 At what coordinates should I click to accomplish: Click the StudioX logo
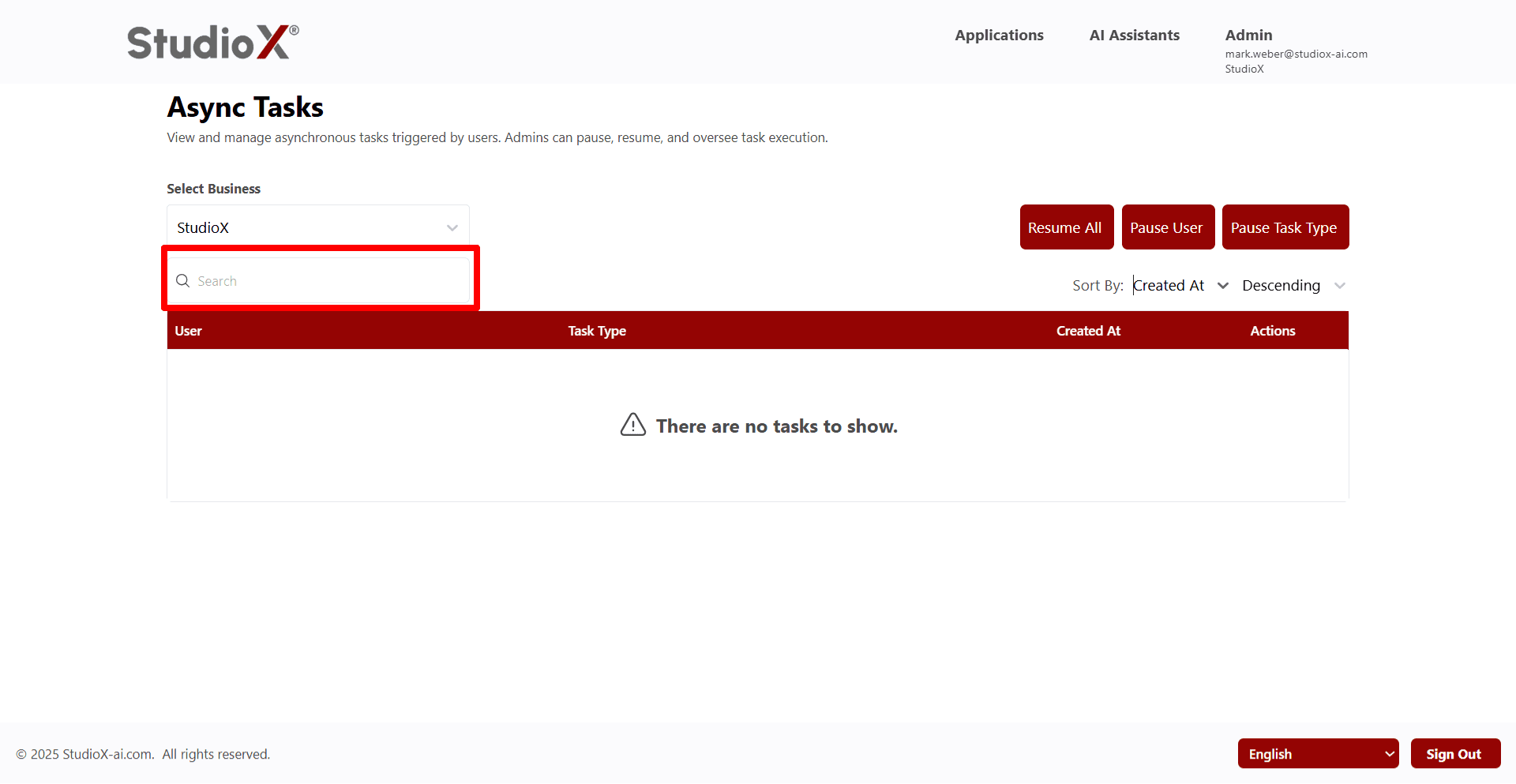[211, 42]
